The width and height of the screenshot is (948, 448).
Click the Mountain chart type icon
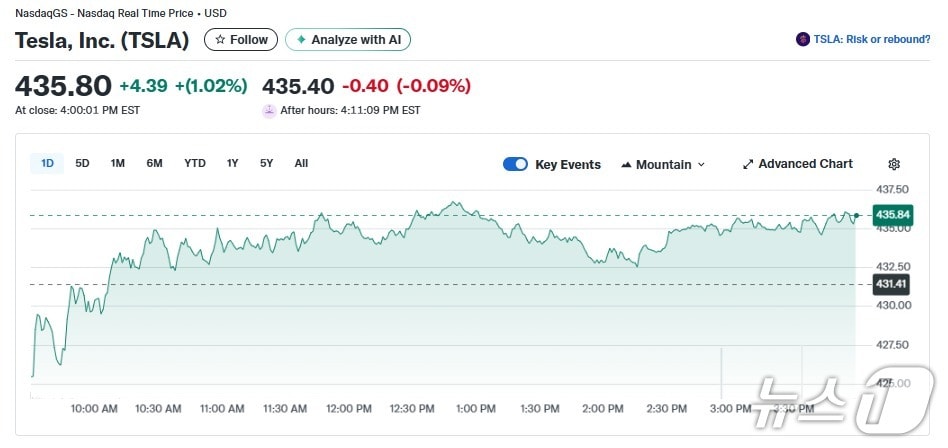coord(626,164)
